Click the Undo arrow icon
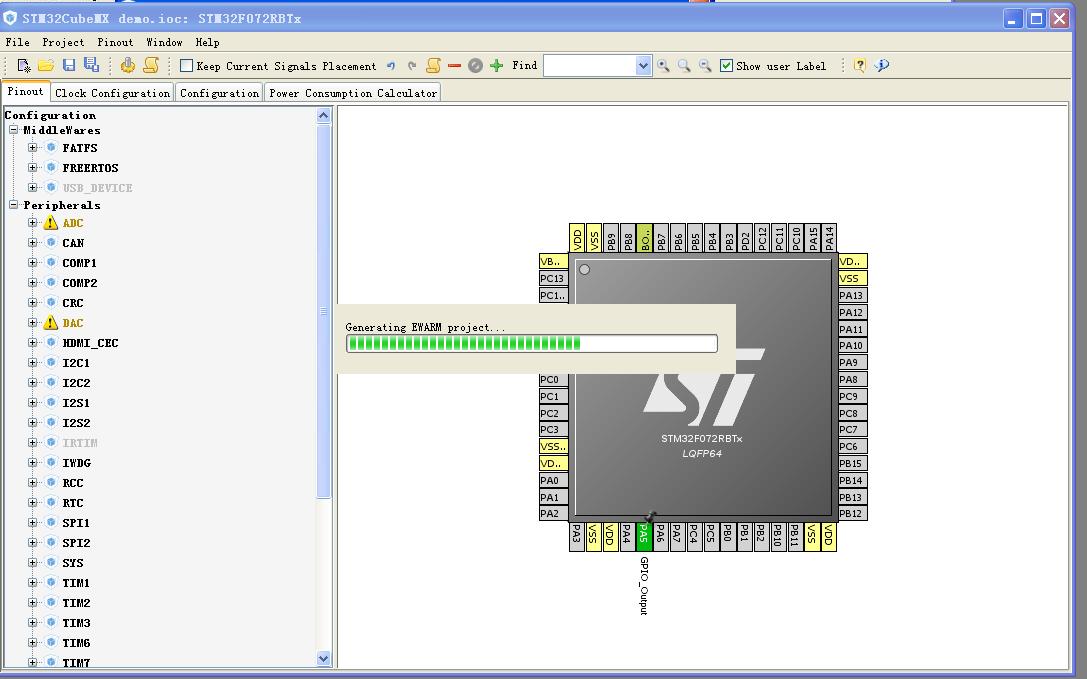The width and height of the screenshot is (1087, 679). tap(391, 66)
